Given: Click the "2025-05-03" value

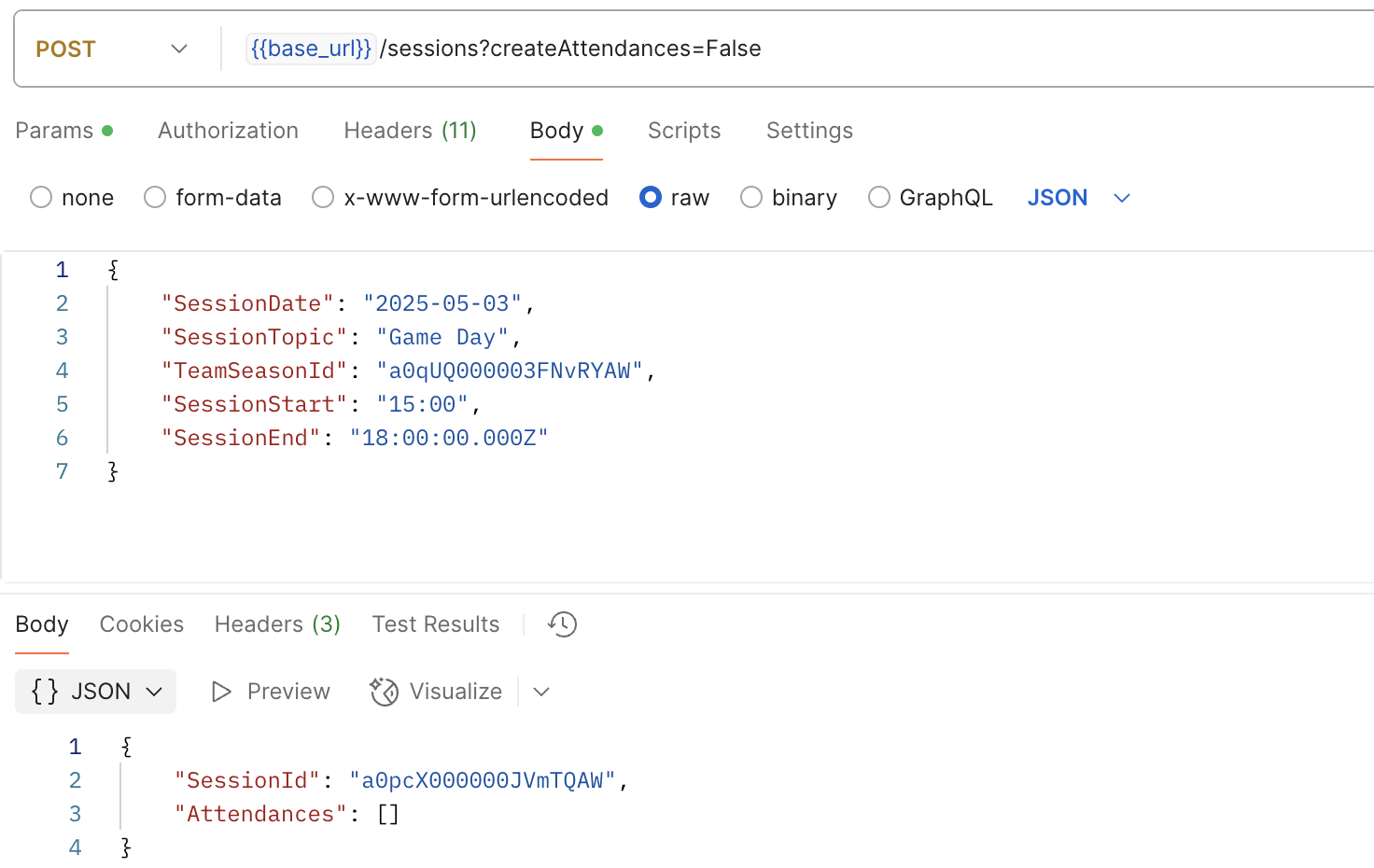Looking at the screenshot, I should click(442, 303).
